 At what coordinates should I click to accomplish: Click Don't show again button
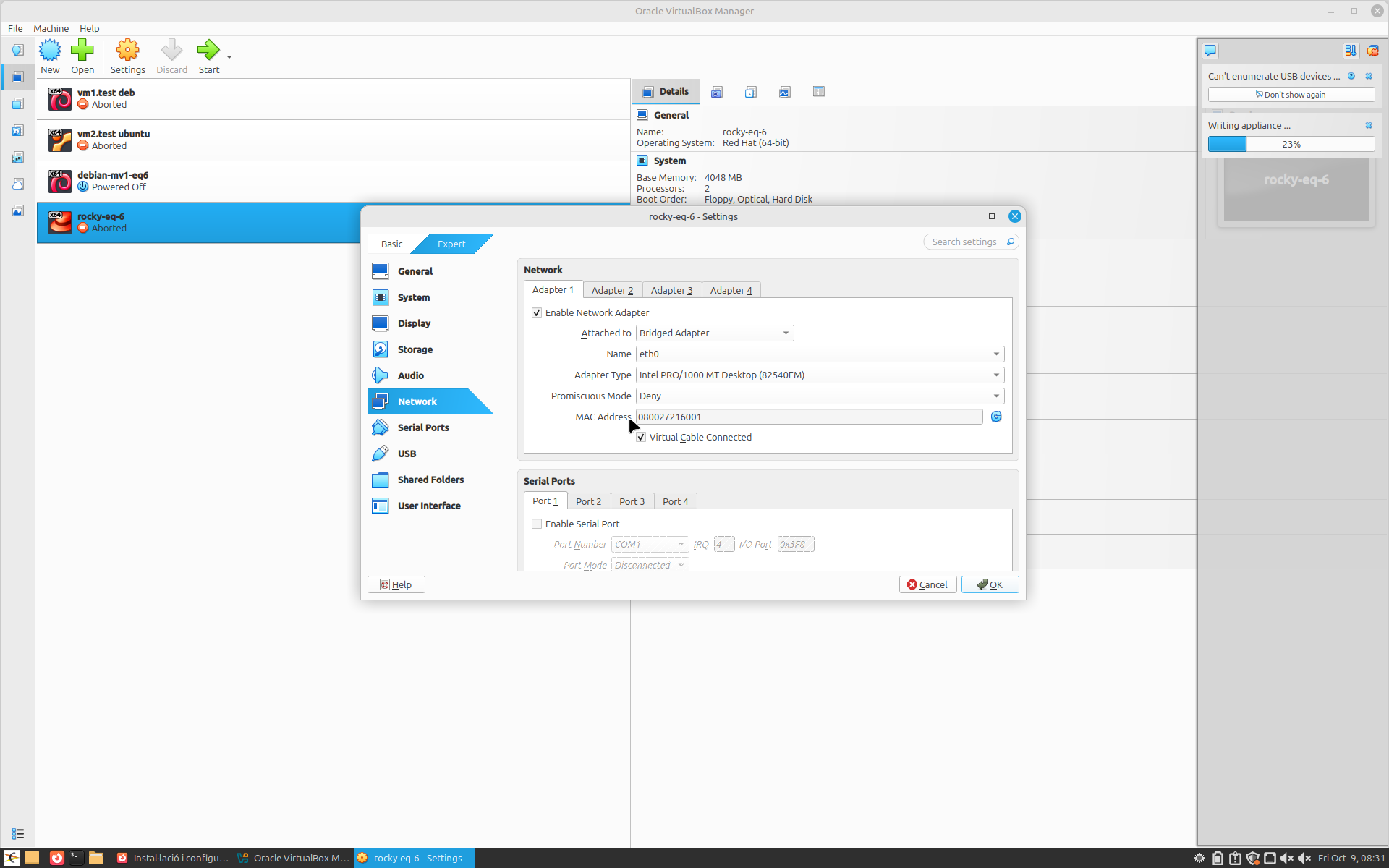click(1291, 95)
